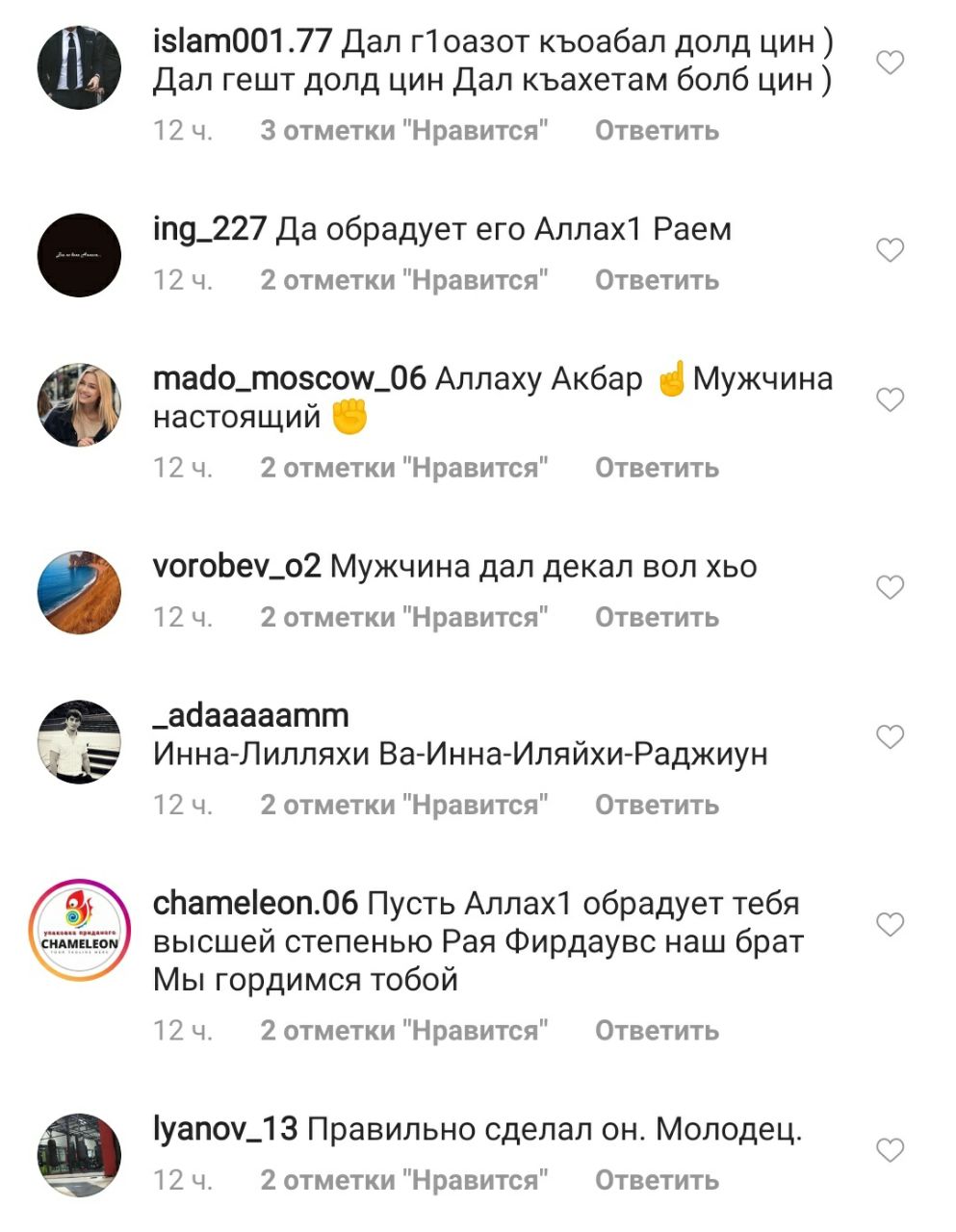Screen dimensions: 956x1232
Task: Open the _adaaaaamm username link
Action: click(x=250, y=716)
